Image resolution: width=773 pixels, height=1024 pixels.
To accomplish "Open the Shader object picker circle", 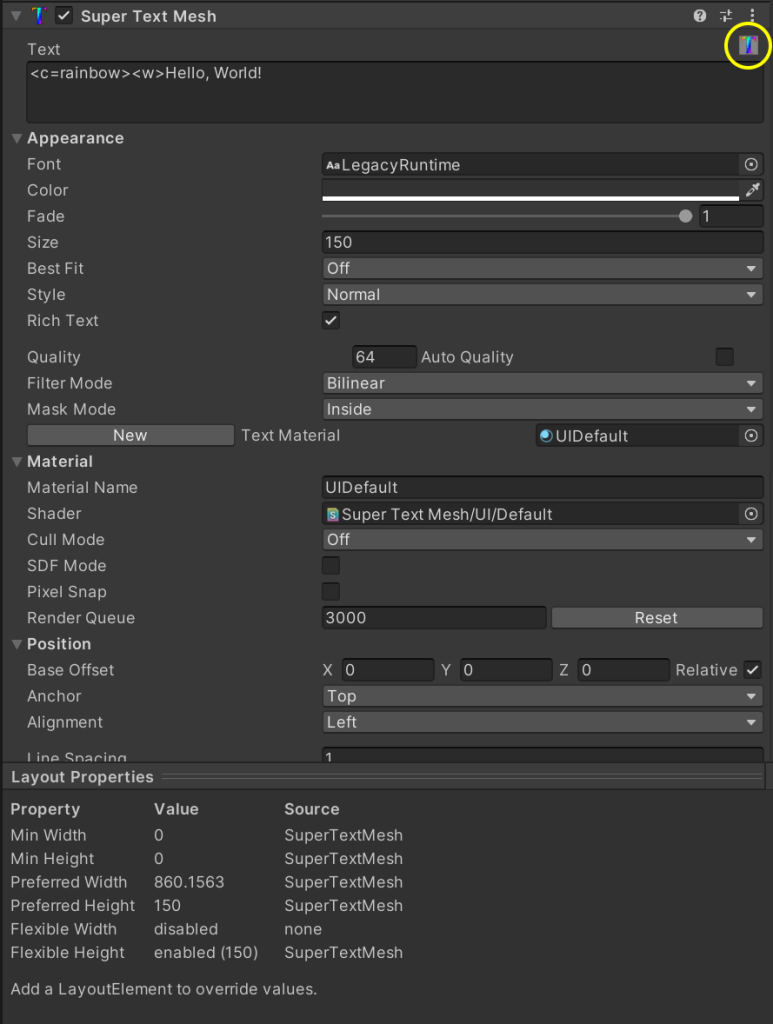I will 751,514.
